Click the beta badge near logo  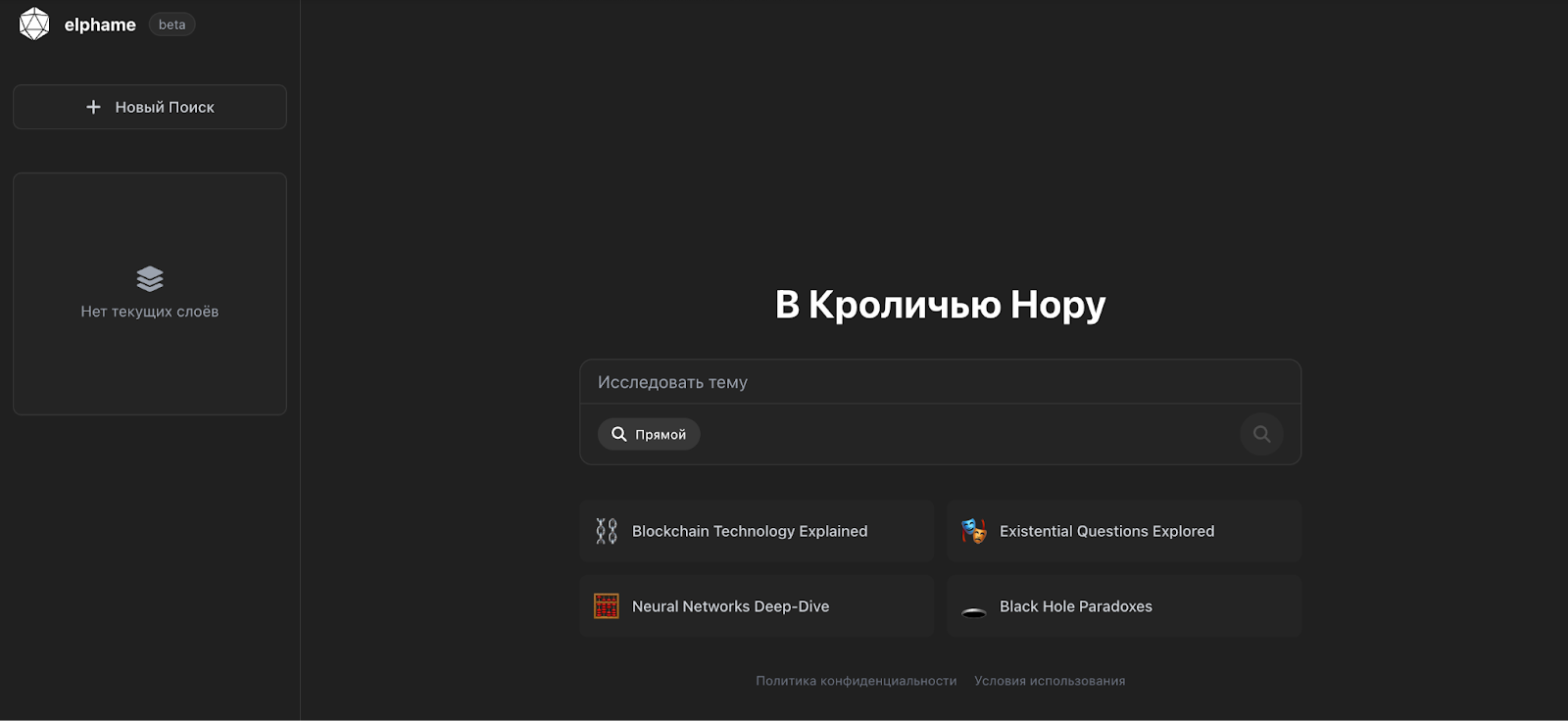pyautogui.click(x=171, y=24)
